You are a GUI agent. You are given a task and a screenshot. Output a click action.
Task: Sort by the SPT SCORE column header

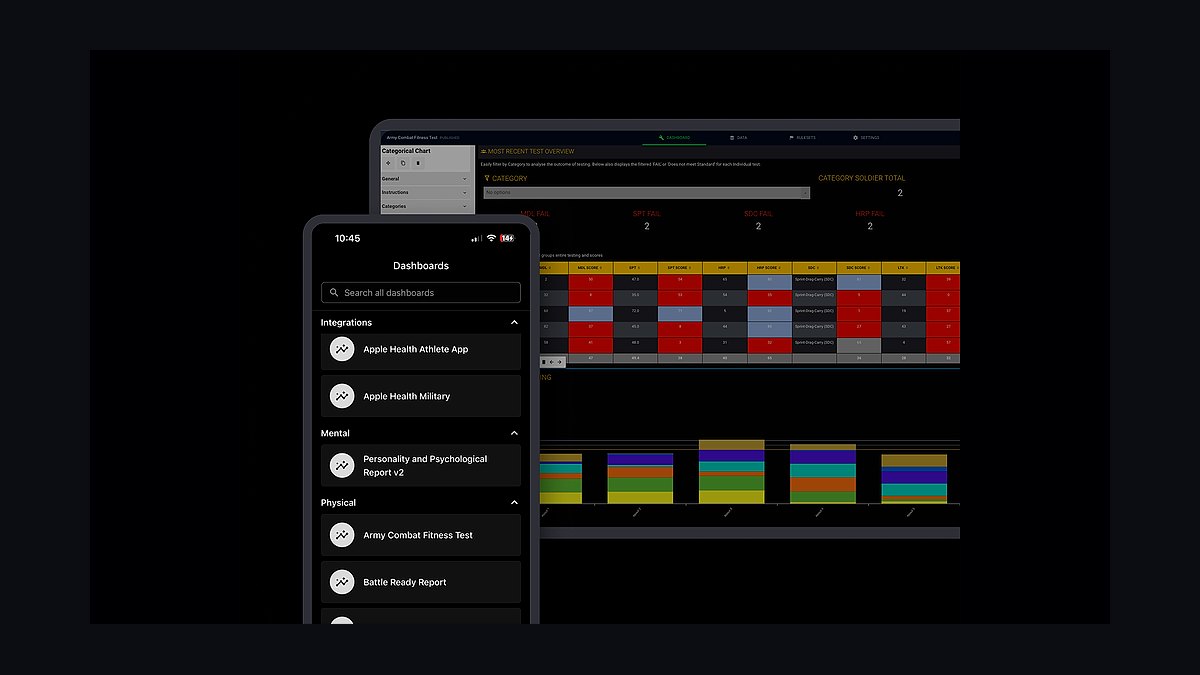(680, 268)
